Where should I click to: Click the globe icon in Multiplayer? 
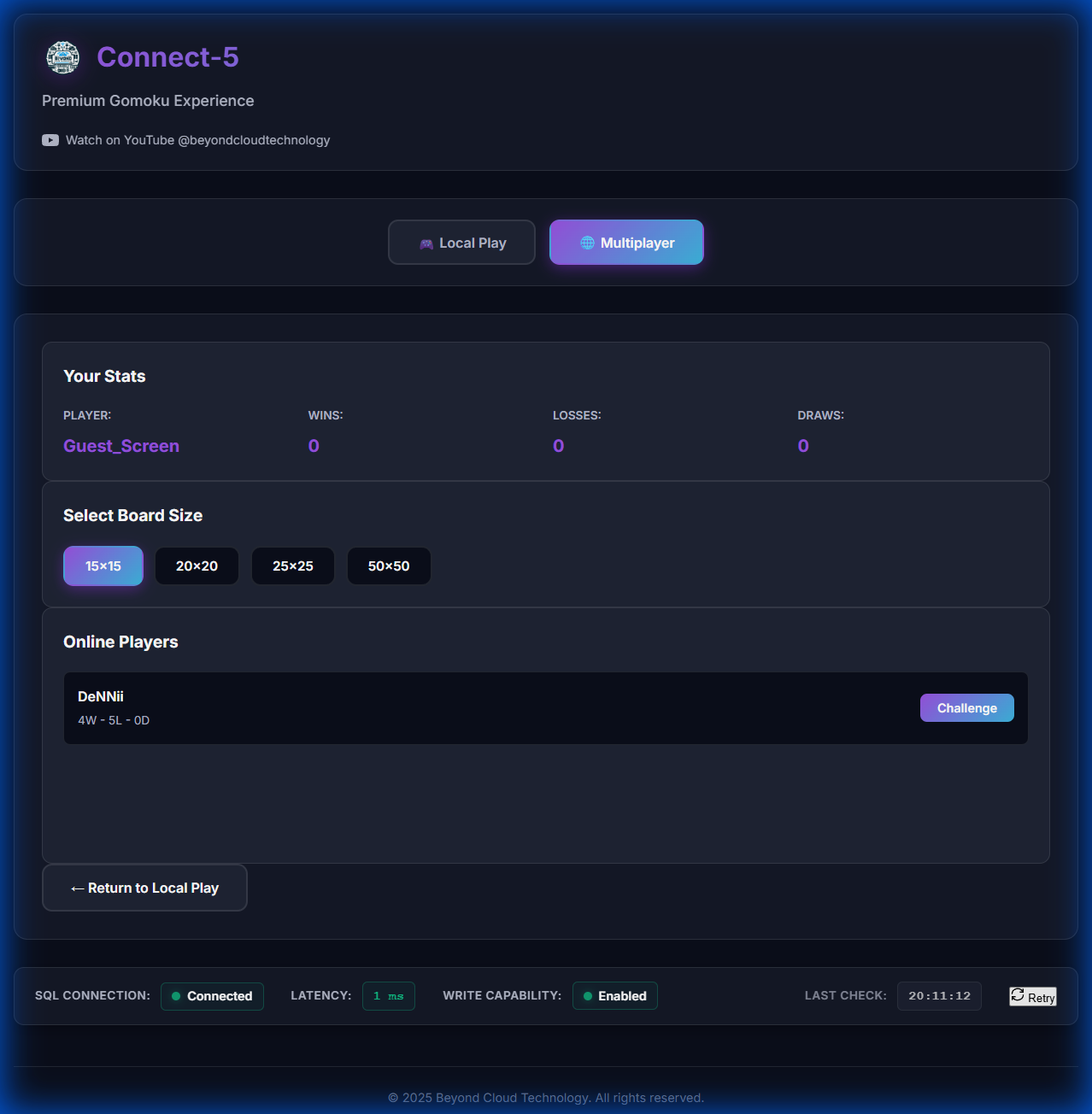point(587,242)
